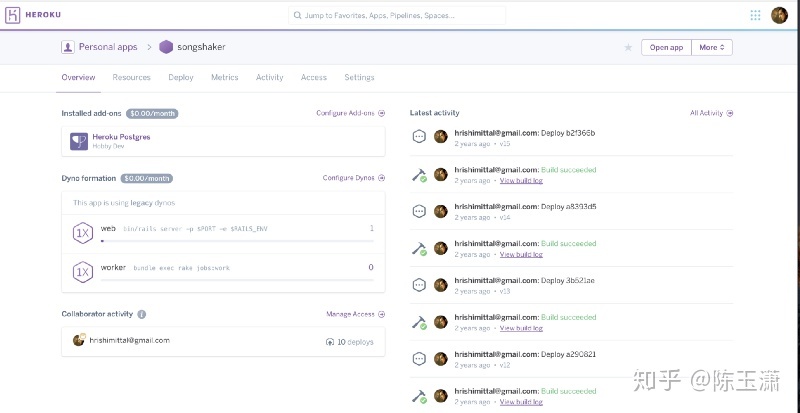Click the Collaborator activity info icon
Viewport: 800px width, 413px height.
(x=142, y=314)
